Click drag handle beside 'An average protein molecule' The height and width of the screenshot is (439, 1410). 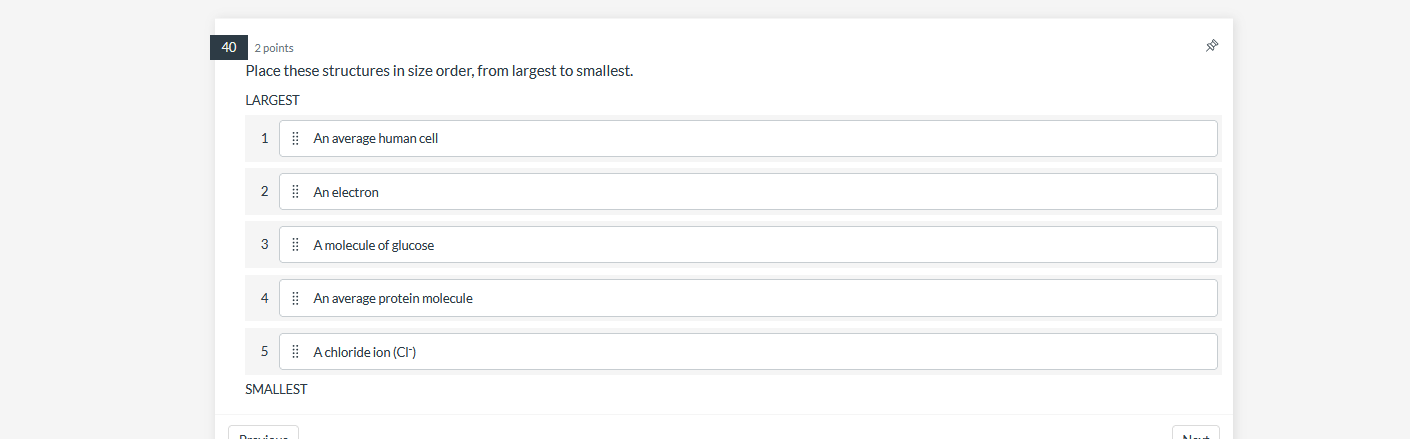coord(295,298)
